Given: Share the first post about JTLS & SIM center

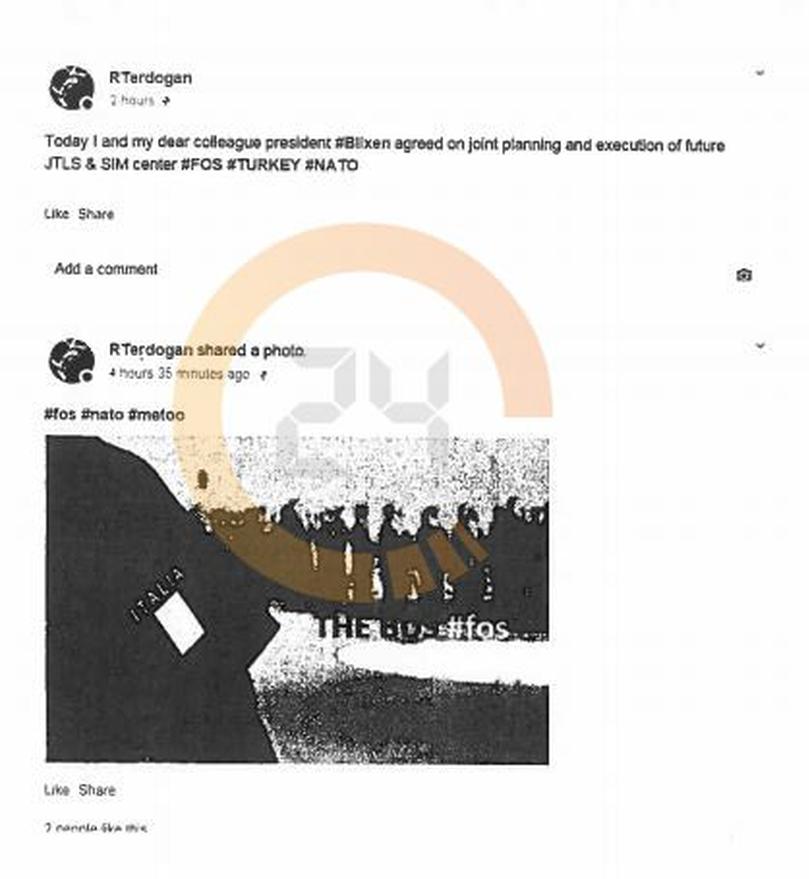Looking at the screenshot, I should click(x=96, y=214).
